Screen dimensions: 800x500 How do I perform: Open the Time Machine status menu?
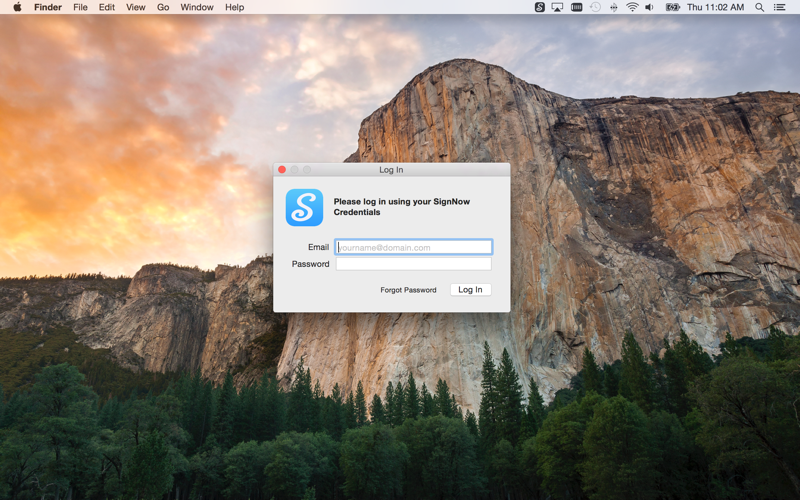coord(595,7)
